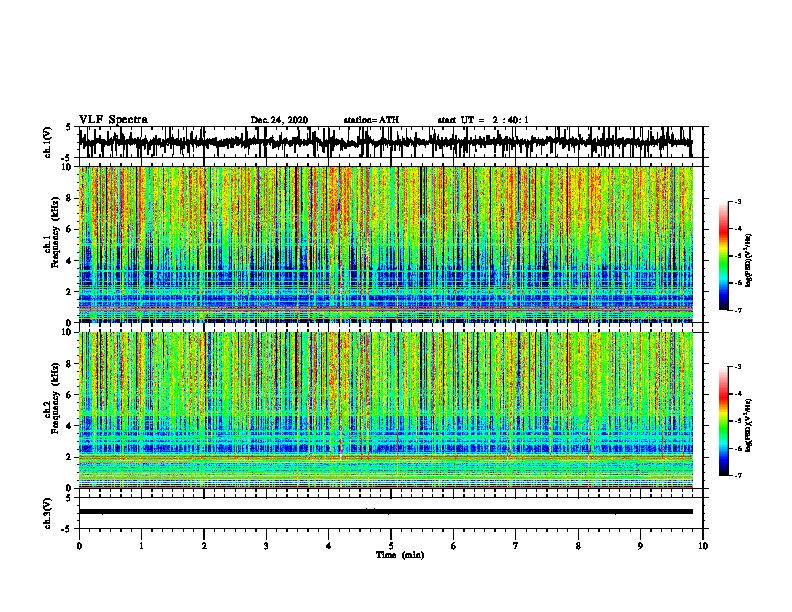This screenshot has width=792, height=612.
Task: Click the ch.1 PSD color scale bar
Action: [724, 256]
